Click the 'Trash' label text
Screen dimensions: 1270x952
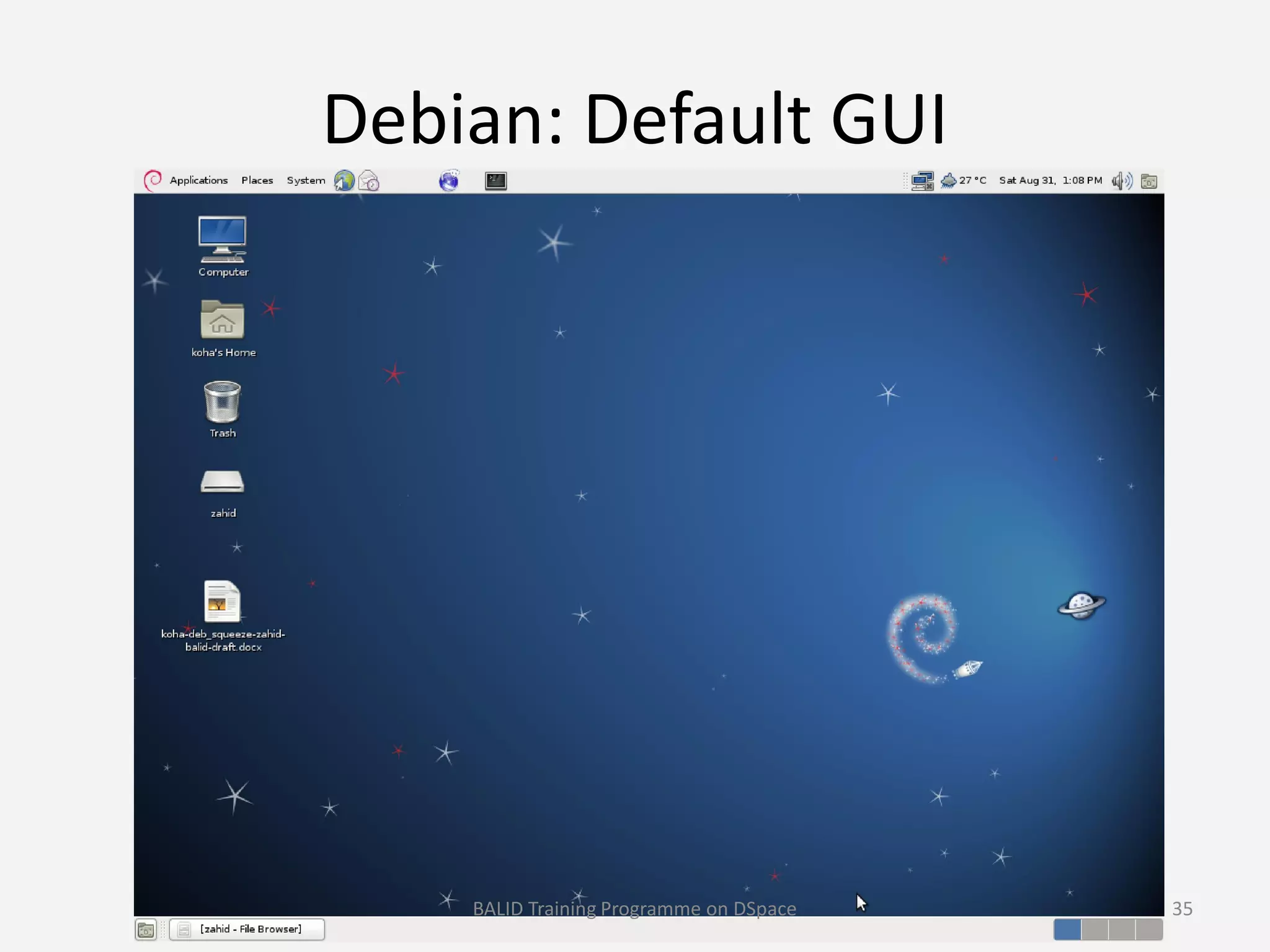[223, 433]
